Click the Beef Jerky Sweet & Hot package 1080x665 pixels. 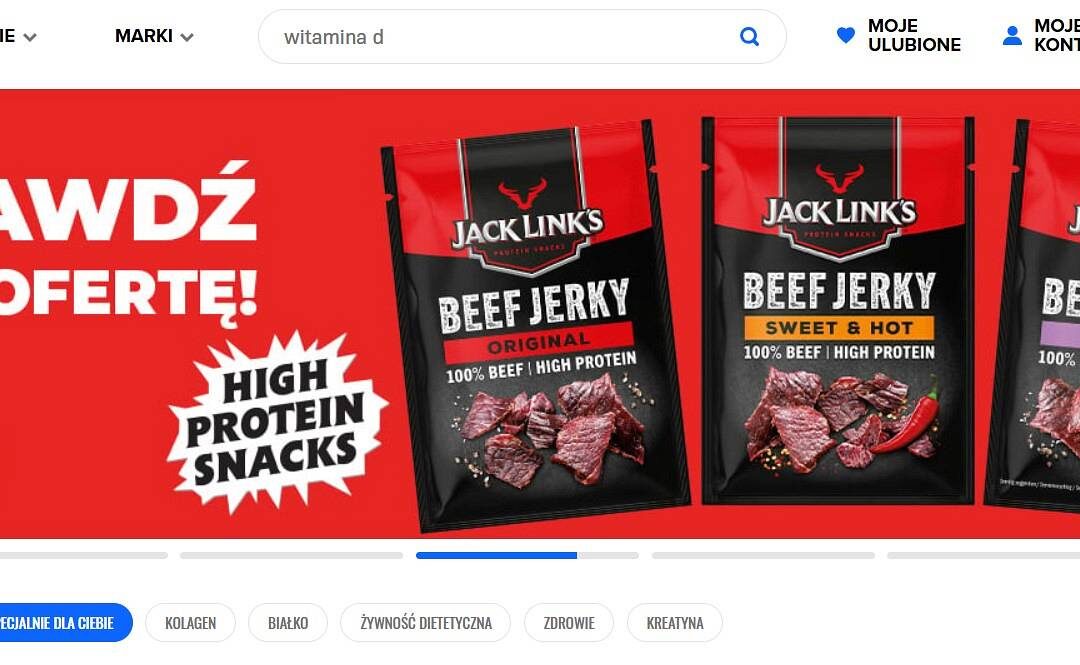[838, 310]
